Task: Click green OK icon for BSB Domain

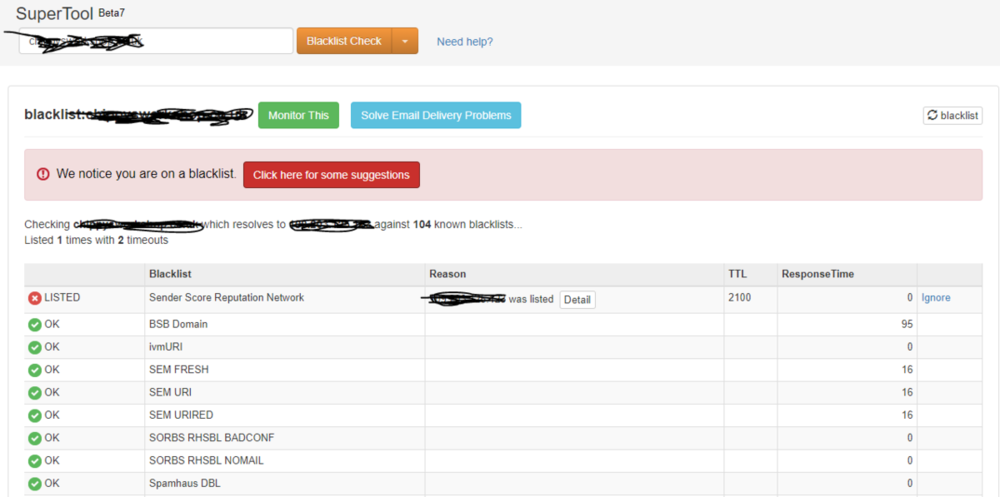Action: [x=35, y=325]
